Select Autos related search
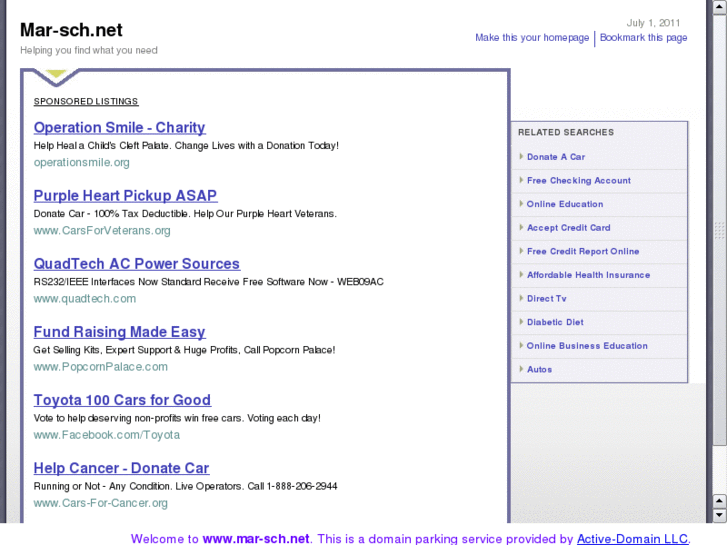This screenshot has height=545, width=727. pyautogui.click(x=539, y=370)
